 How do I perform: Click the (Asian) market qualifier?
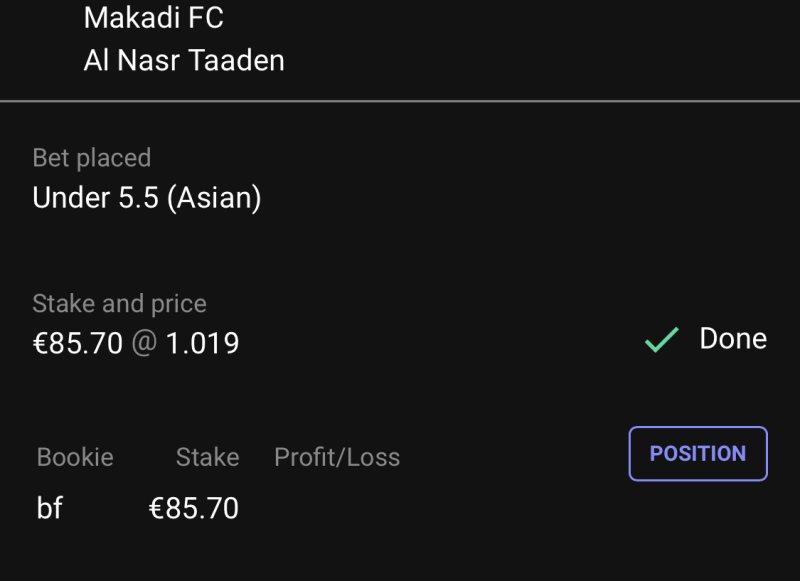click(x=214, y=198)
